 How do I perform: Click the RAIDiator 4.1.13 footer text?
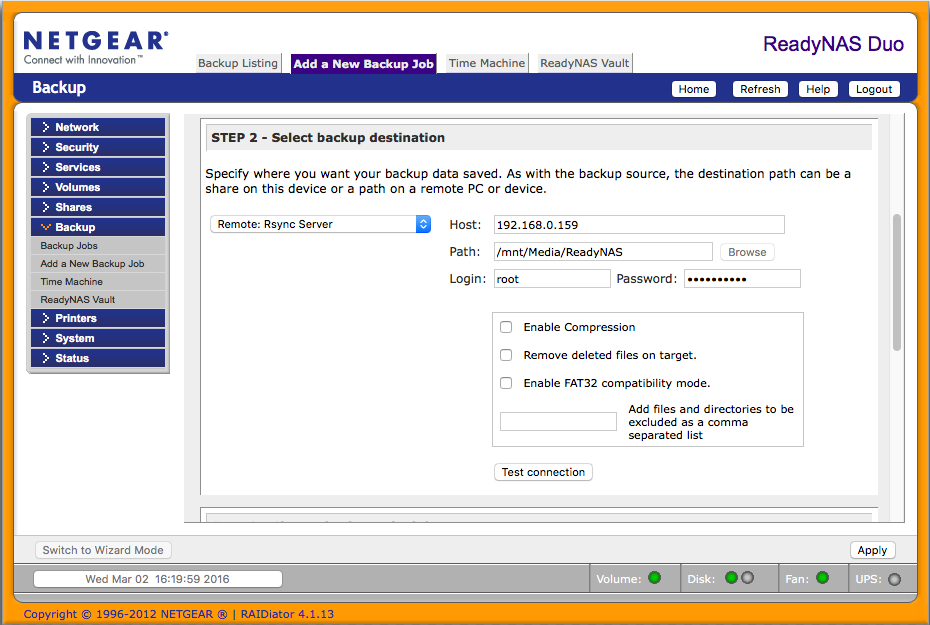point(287,614)
